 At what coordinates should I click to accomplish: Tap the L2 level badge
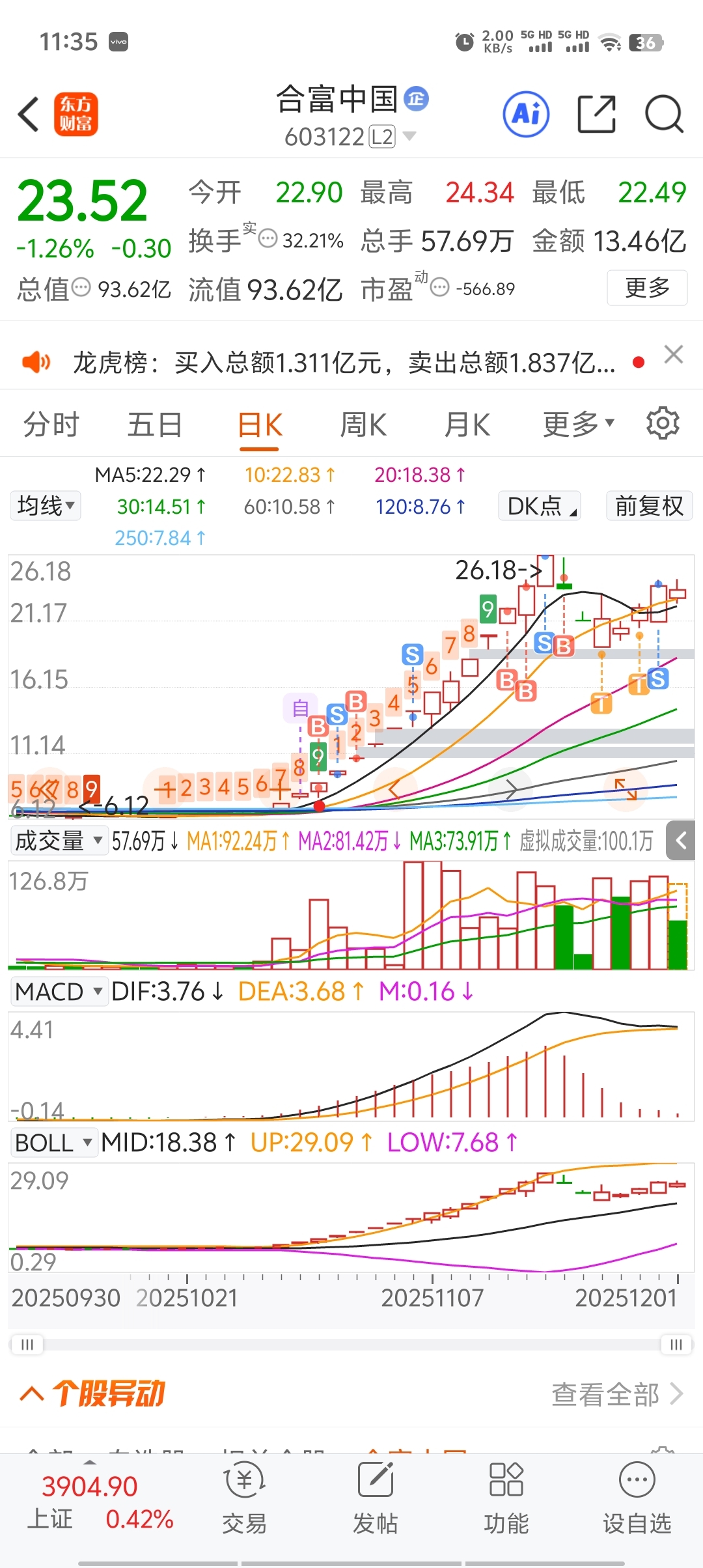[x=382, y=137]
